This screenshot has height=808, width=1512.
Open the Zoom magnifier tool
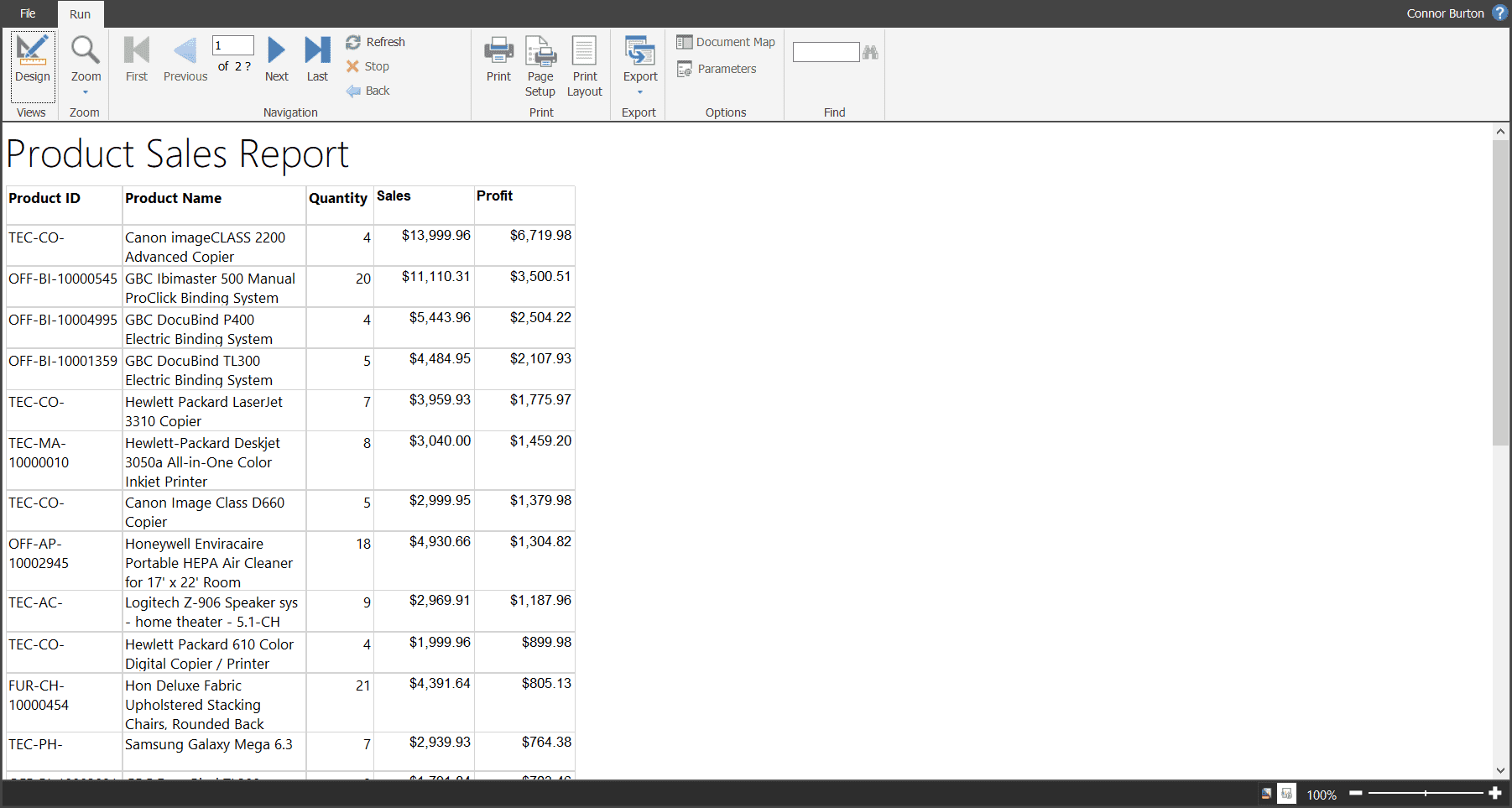pos(85,51)
